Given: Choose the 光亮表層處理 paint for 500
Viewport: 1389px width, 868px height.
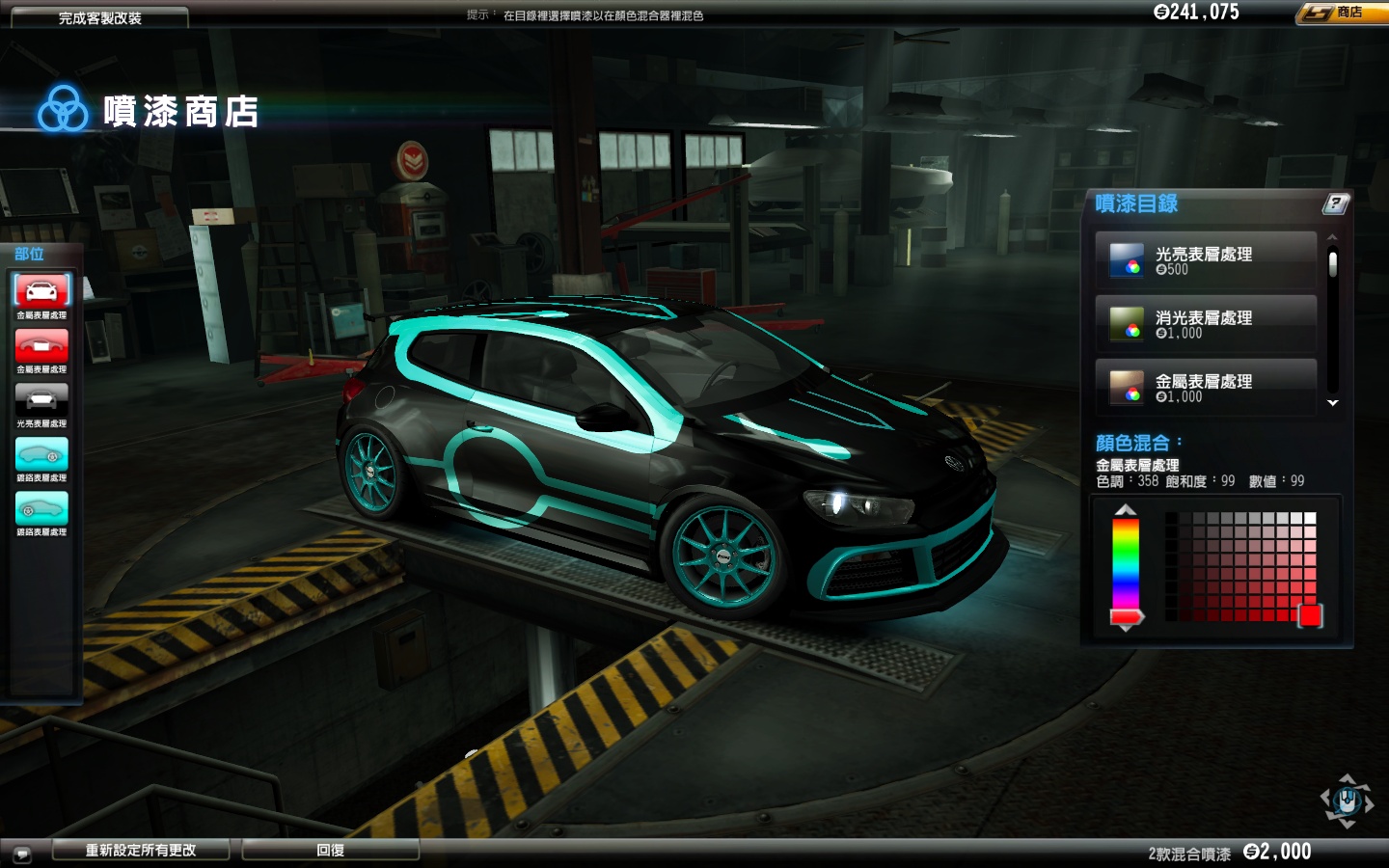Looking at the screenshot, I should tap(1206, 260).
